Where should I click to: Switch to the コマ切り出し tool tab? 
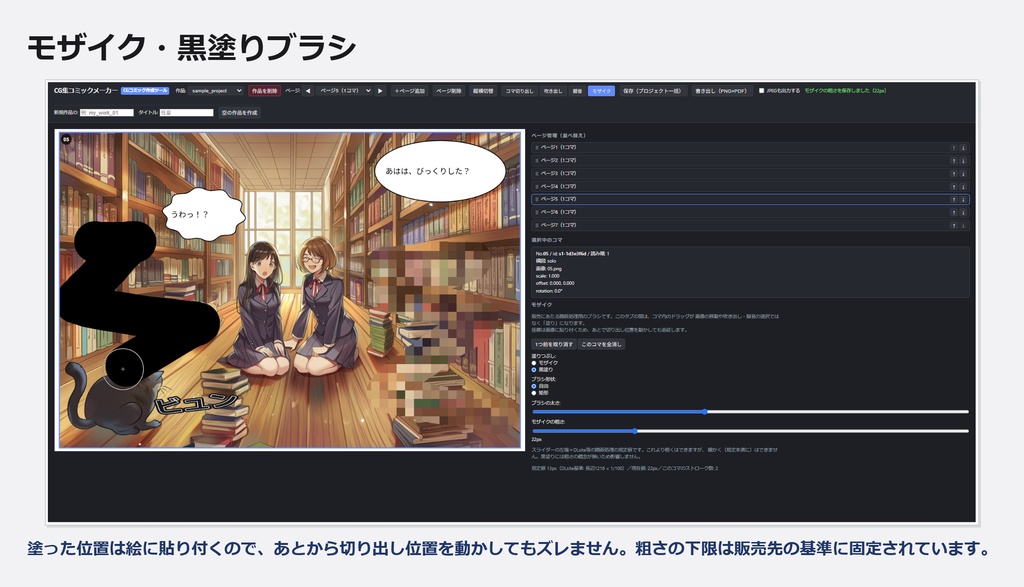point(519,91)
